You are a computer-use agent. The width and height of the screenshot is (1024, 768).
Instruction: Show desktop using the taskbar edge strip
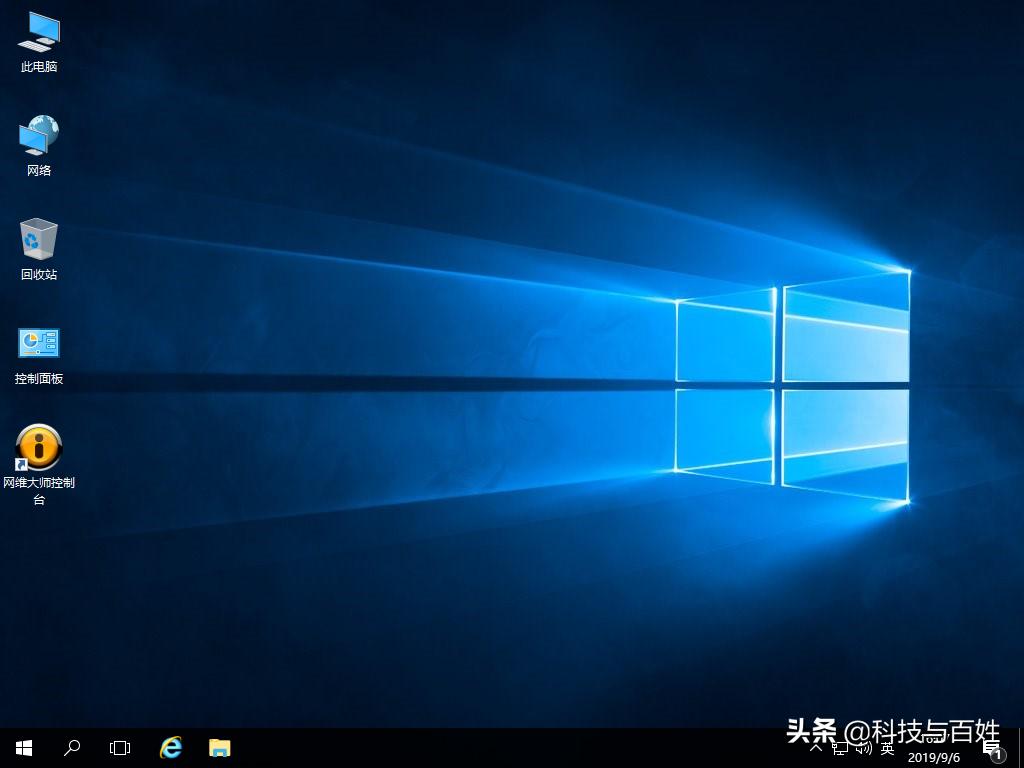1022,748
